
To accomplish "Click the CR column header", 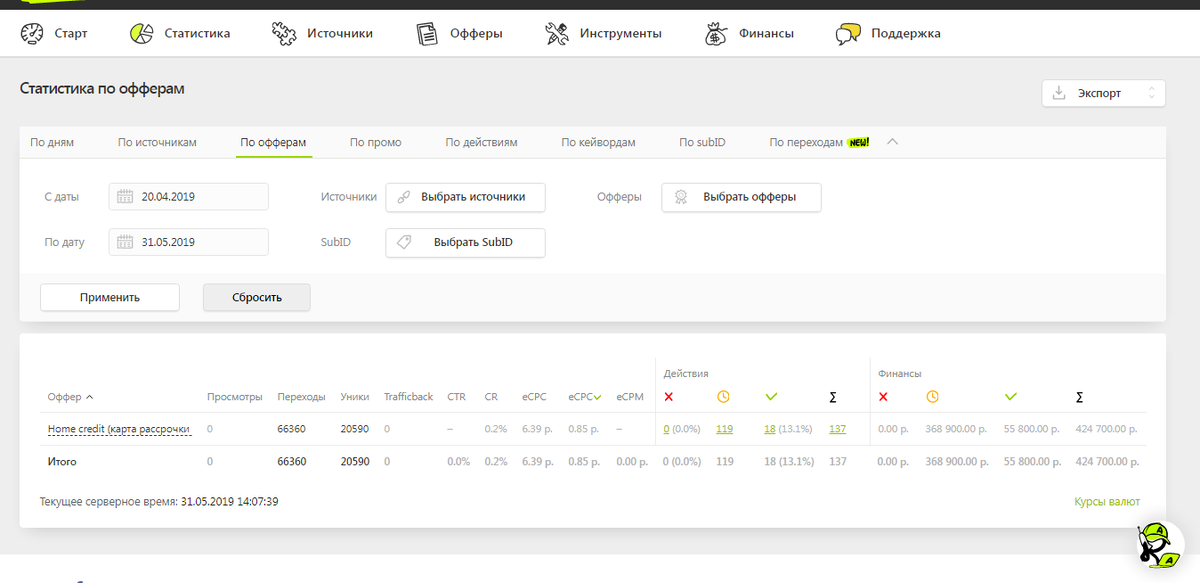I will click(491, 397).
